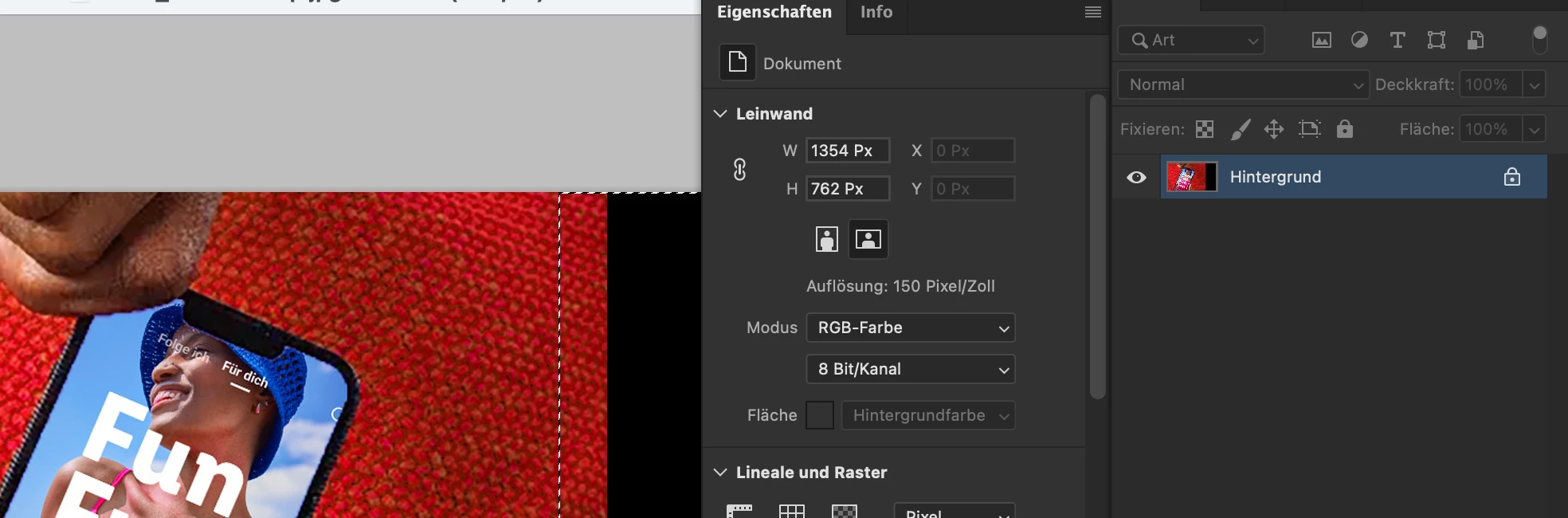Open the 8 Bit/Kanal dropdown
Viewport: 1568px width, 518px height.
click(911, 369)
